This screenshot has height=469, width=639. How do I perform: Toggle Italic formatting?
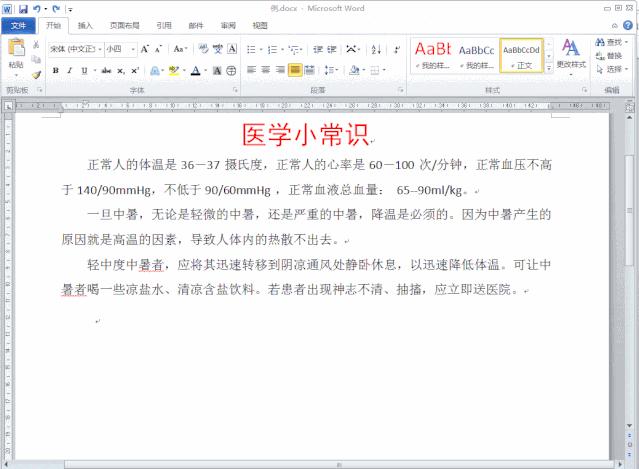point(70,70)
